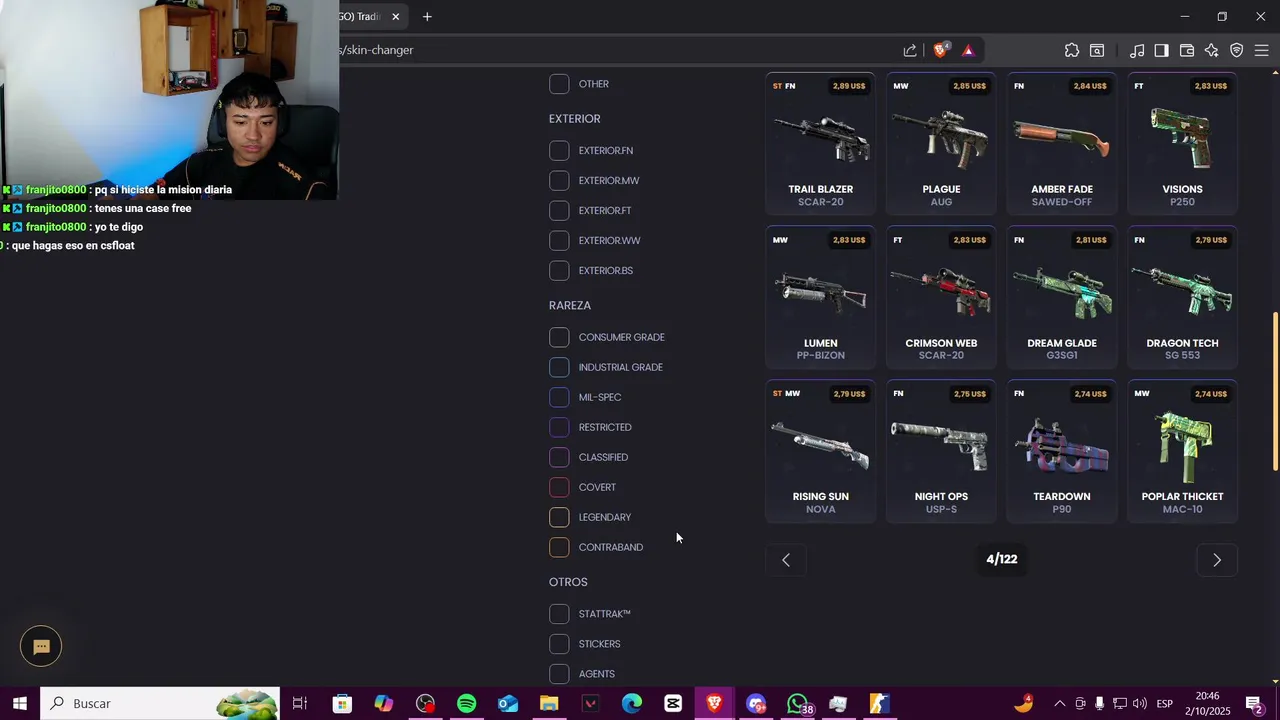Screen dimensions: 1280x720
Task: Click the Windows search box Buscar
Action: pyautogui.click(x=160, y=704)
